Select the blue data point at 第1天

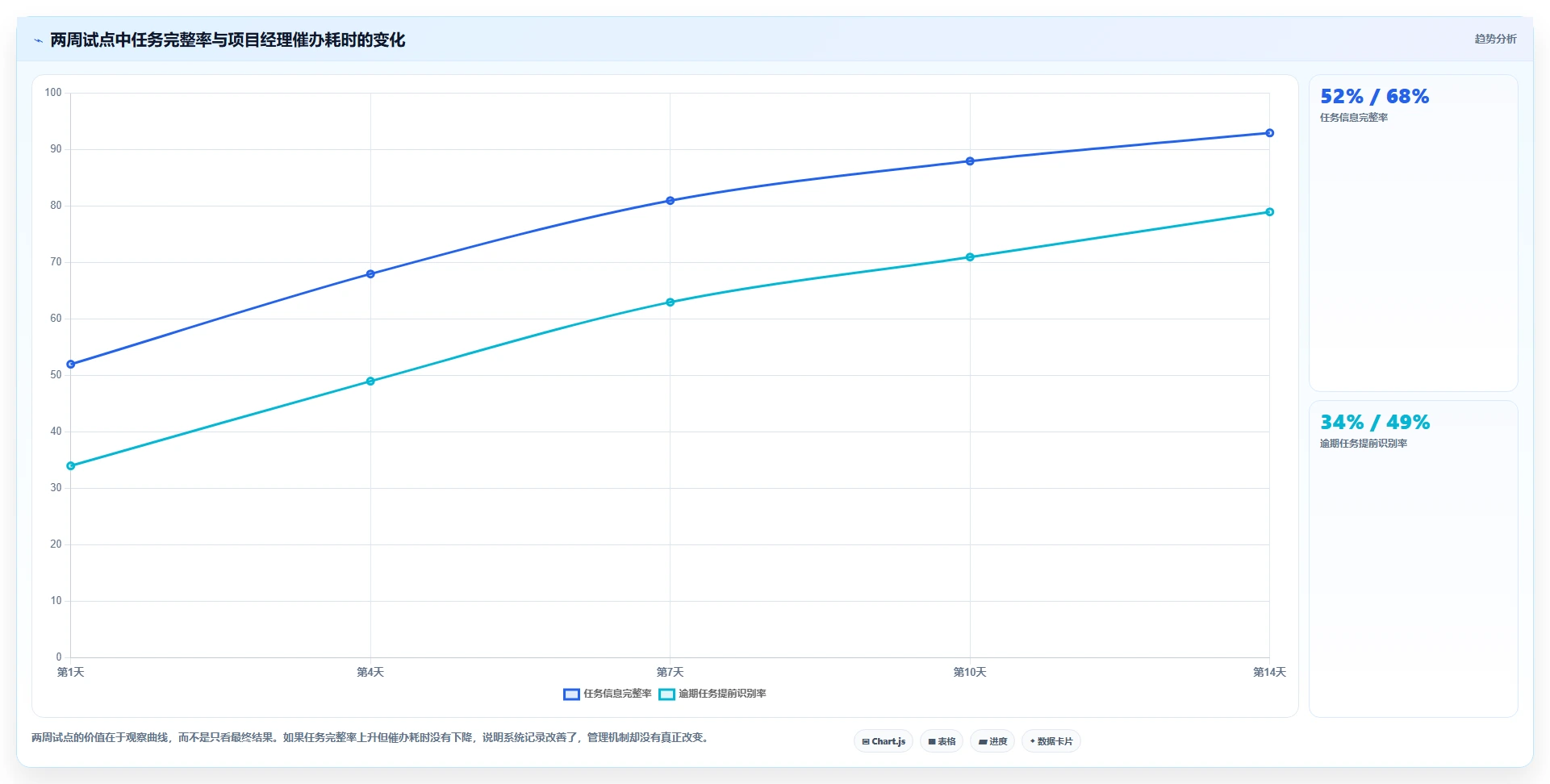coord(71,365)
